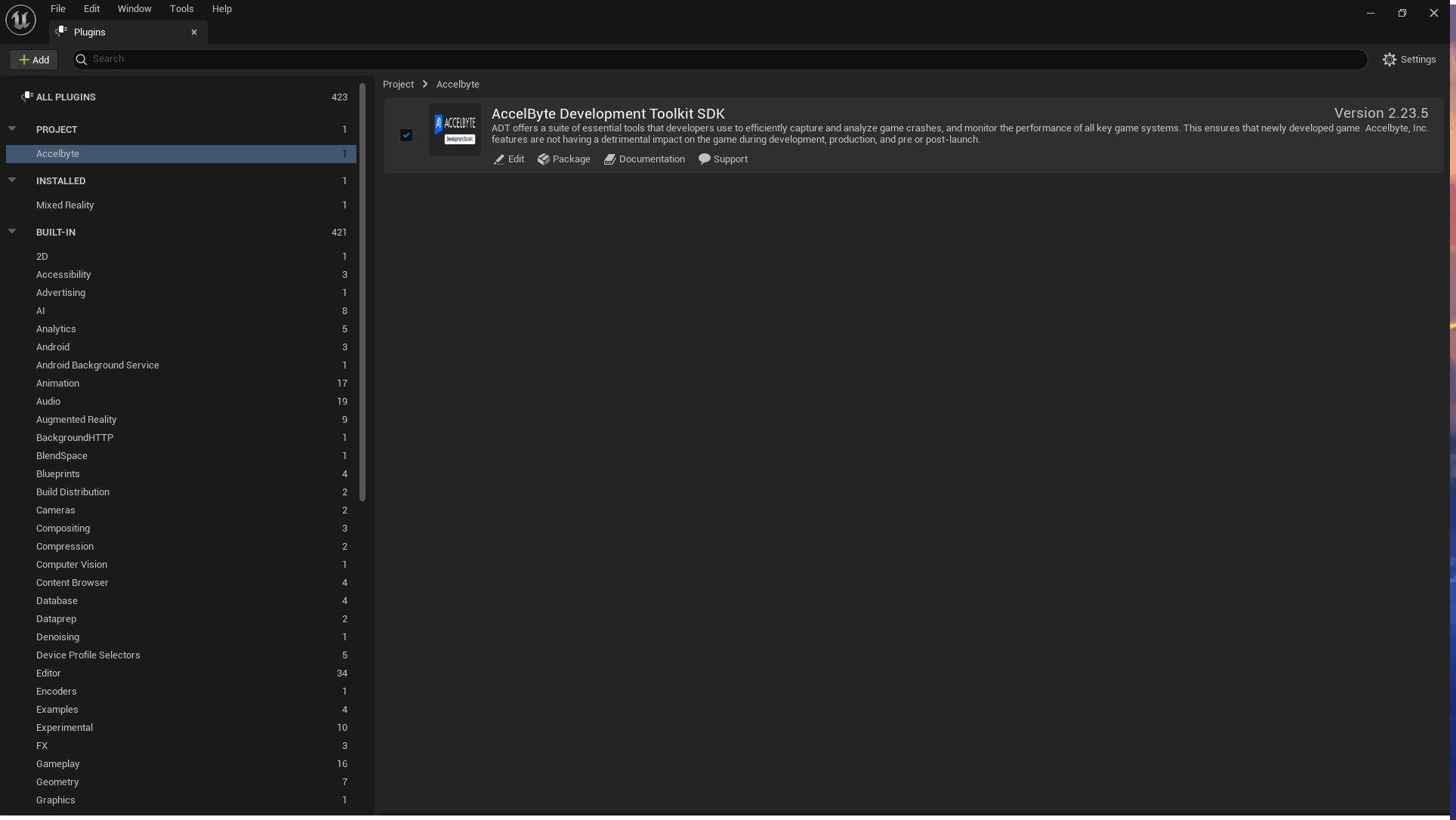The image size is (1456, 820).
Task: Select the AI category
Action: tap(181, 310)
